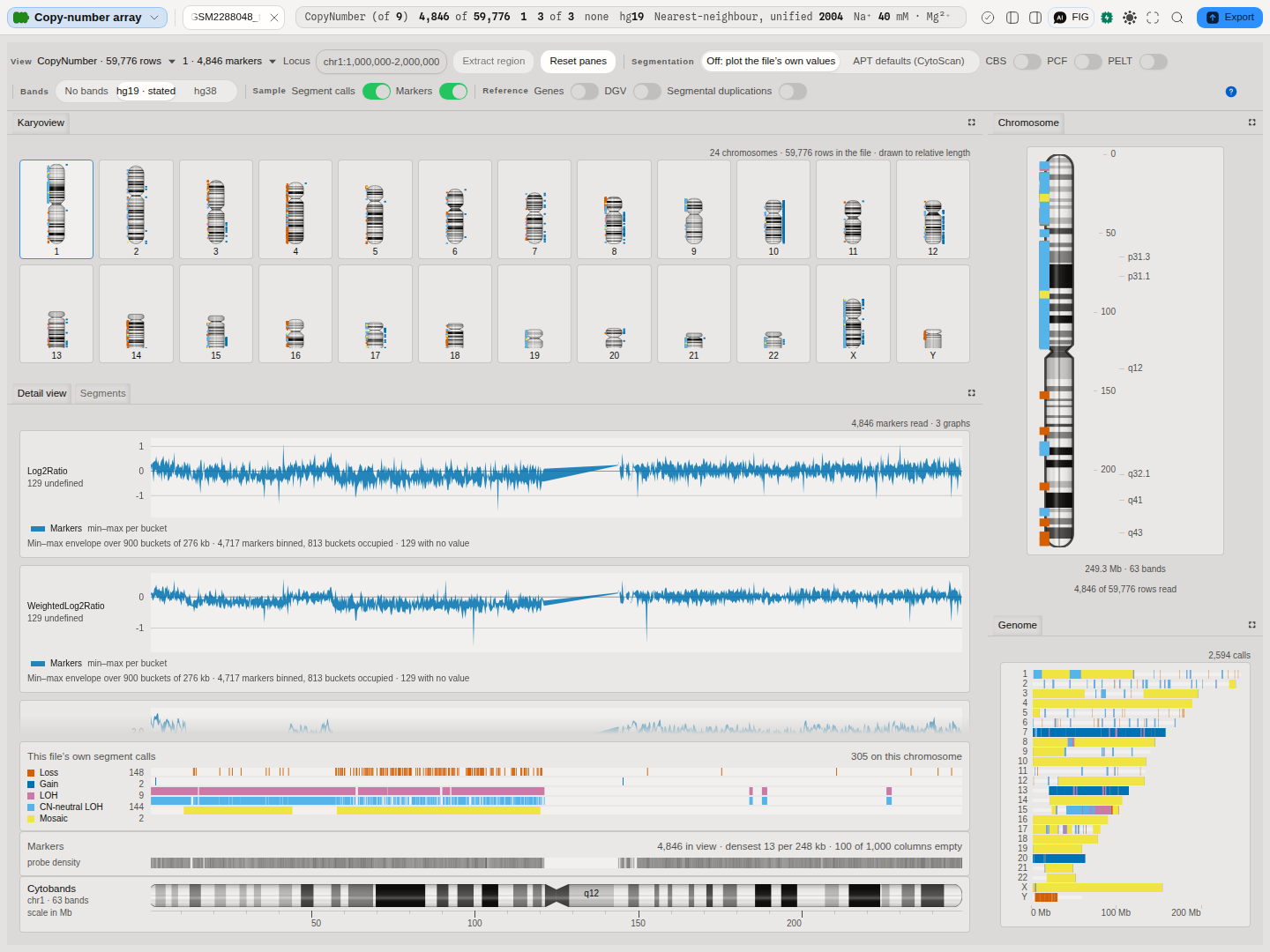The height and width of the screenshot is (952, 1270).
Task: Select the Chromosome tab
Action: pos(1028,123)
